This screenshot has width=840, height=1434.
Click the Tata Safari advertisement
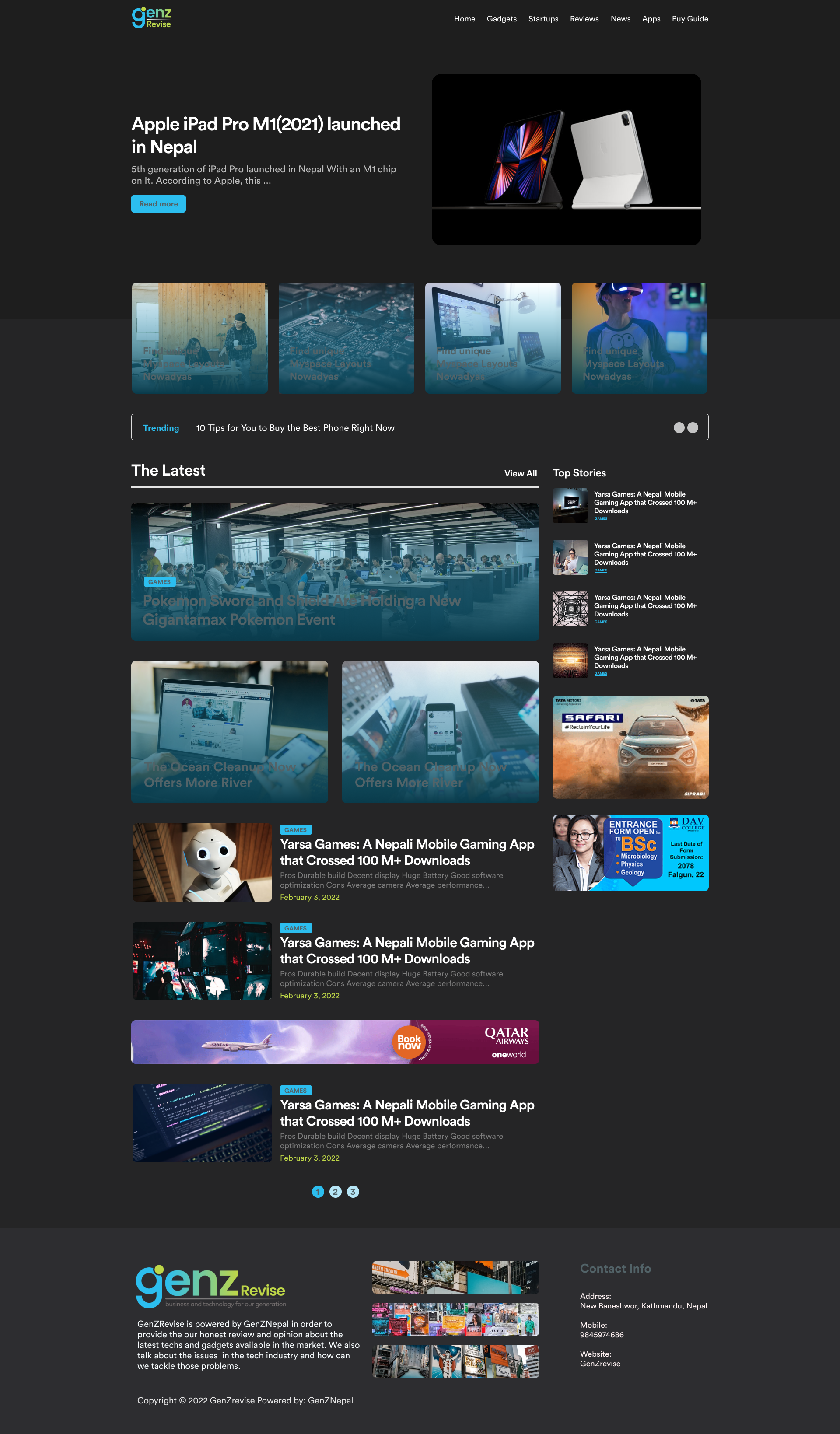[x=630, y=747]
